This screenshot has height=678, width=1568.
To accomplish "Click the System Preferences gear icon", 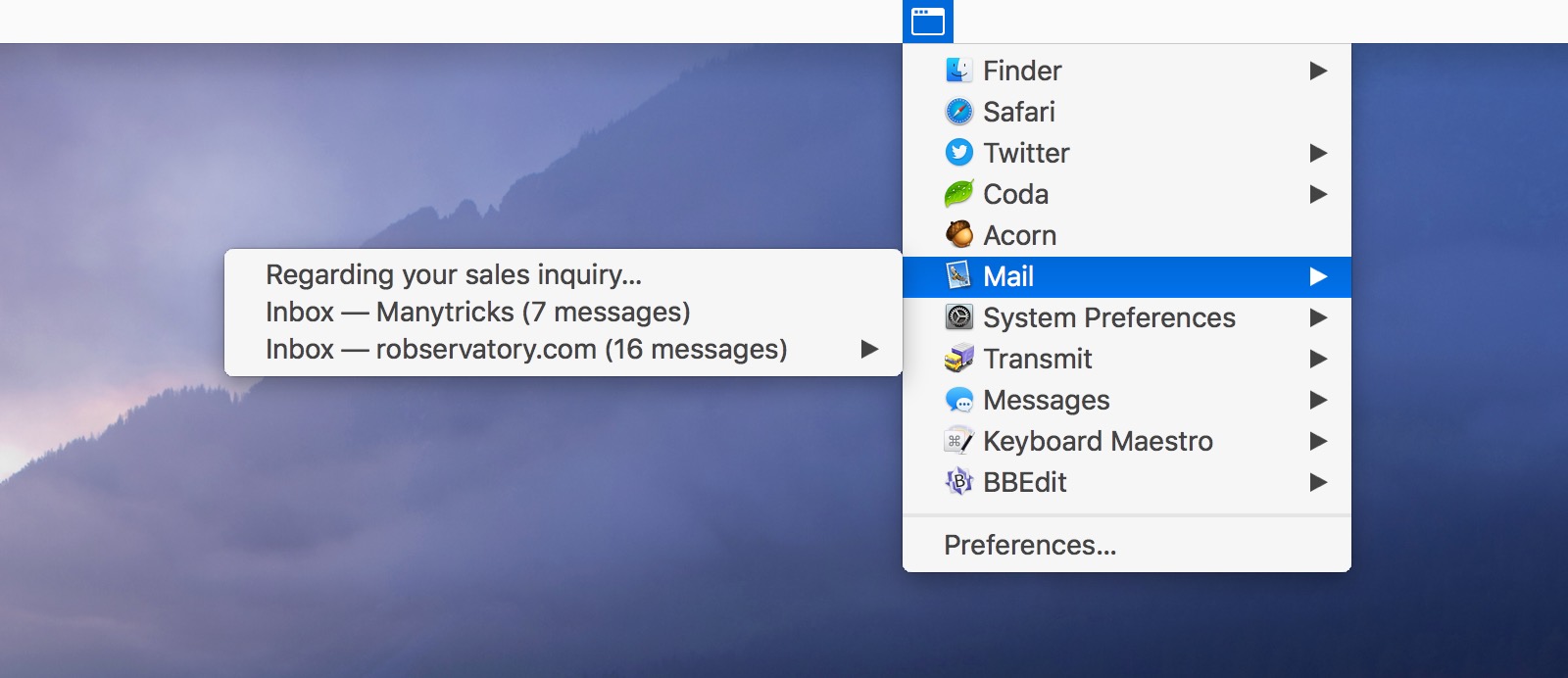I will click(x=958, y=317).
